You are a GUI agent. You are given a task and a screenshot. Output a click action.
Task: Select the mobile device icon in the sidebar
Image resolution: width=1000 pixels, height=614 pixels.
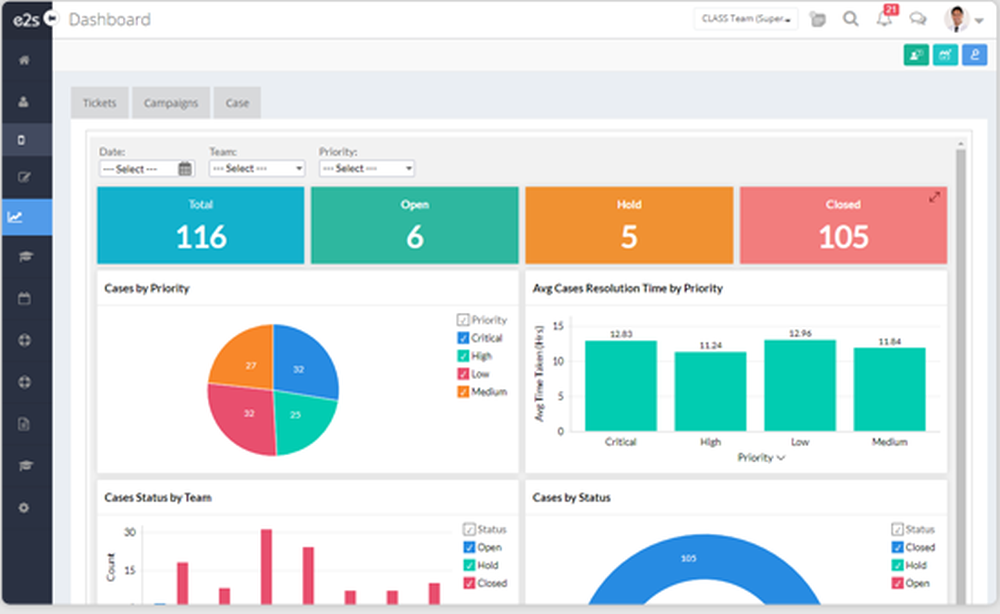[22, 140]
